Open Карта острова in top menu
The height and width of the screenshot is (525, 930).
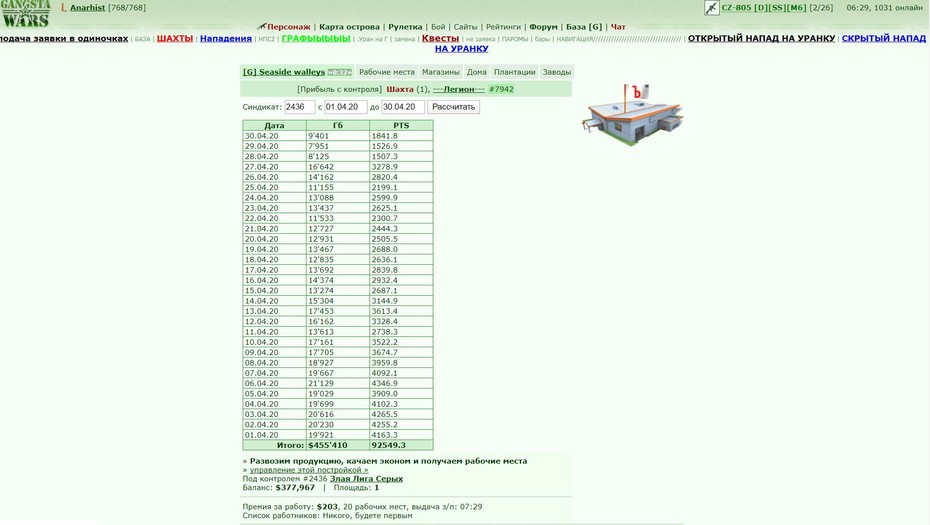point(349,27)
